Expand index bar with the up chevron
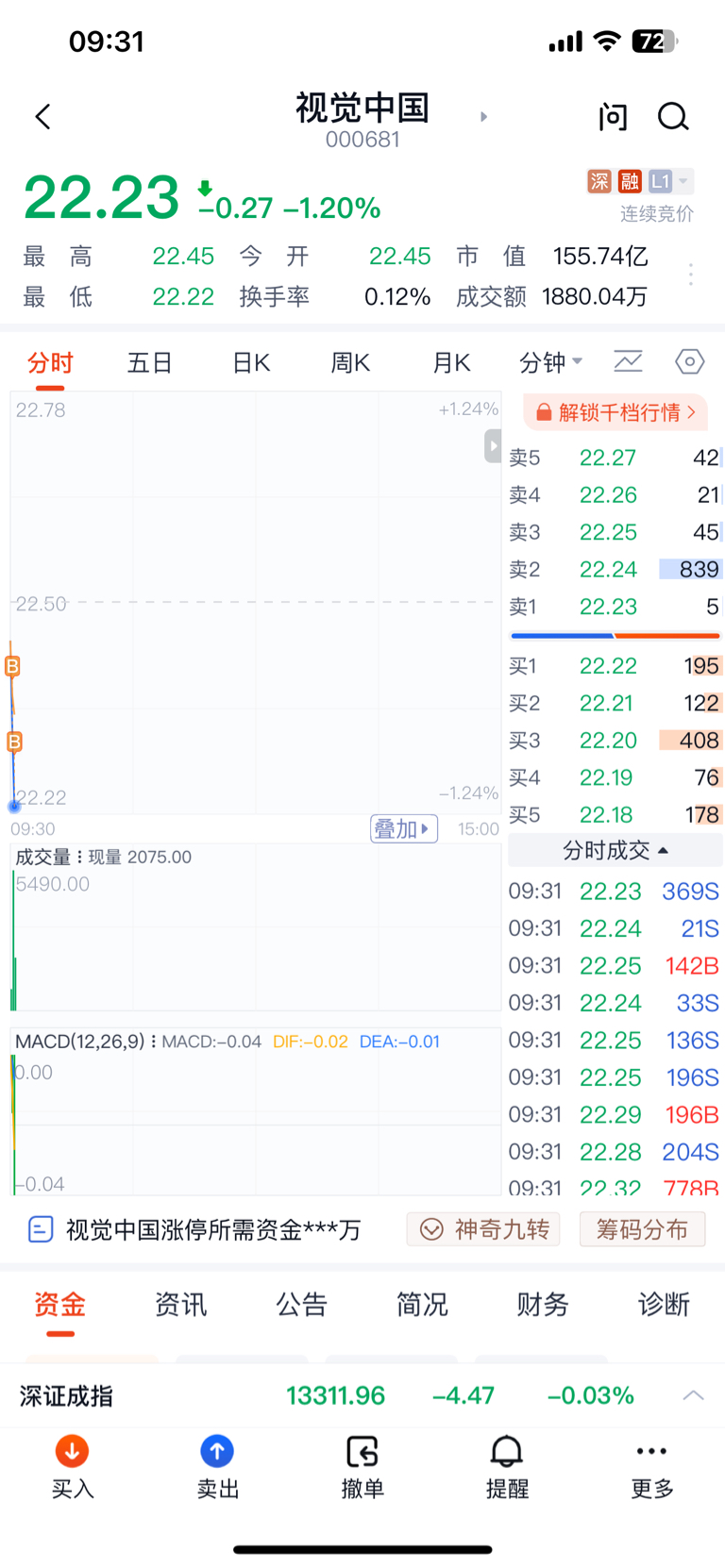 pyautogui.click(x=693, y=1395)
